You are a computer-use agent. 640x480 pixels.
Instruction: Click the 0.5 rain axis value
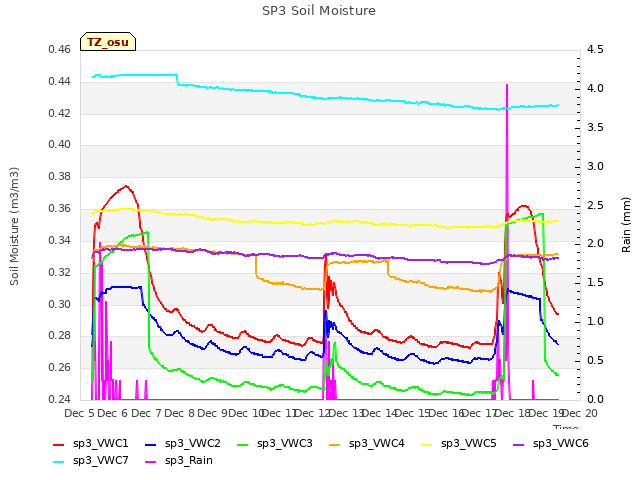point(595,360)
